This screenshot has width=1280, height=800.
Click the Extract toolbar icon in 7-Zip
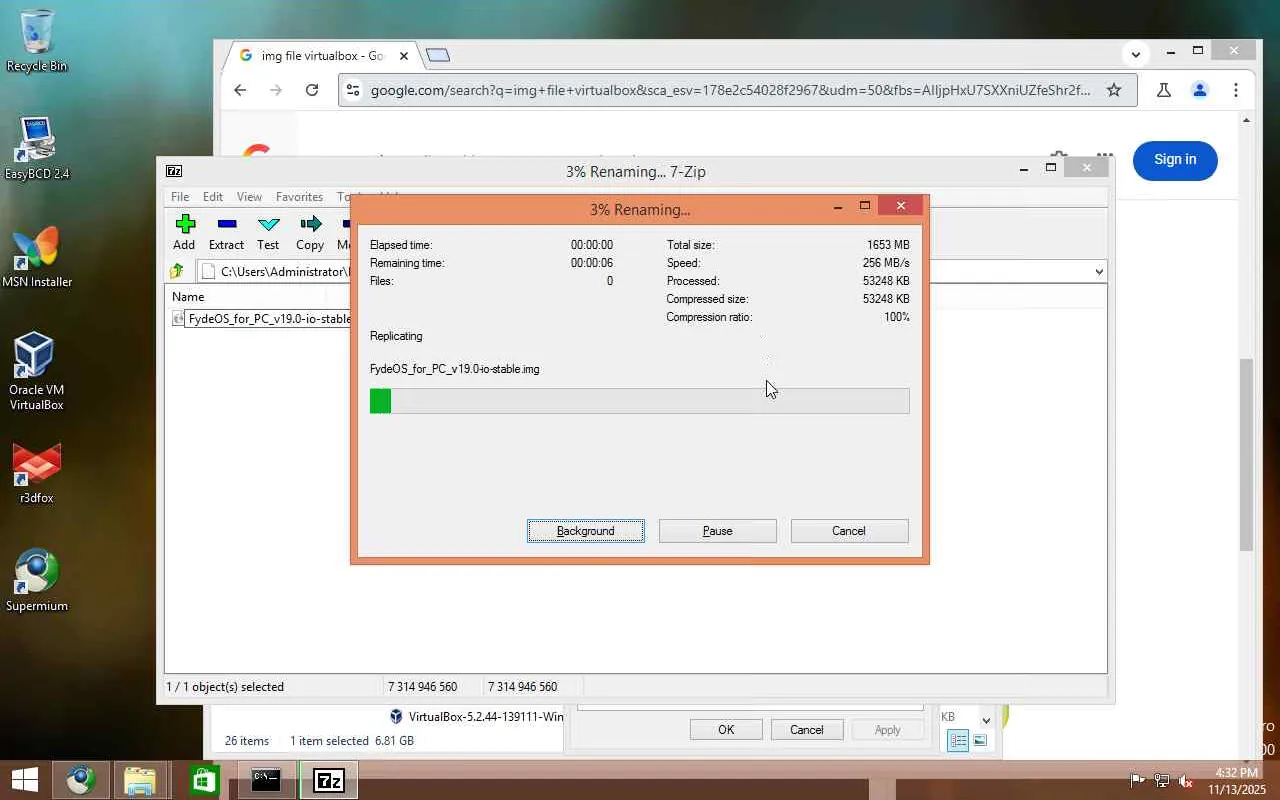(x=227, y=224)
